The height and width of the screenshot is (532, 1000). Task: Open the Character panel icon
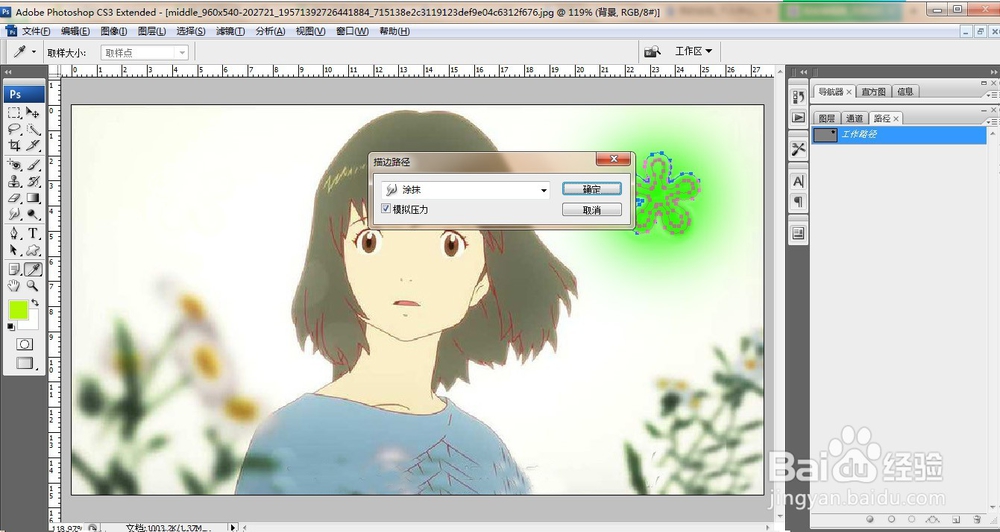pyautogui.click(x=798, y=182)
